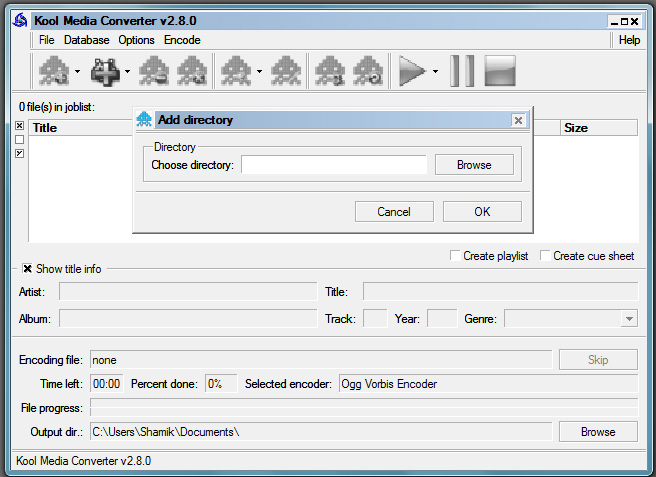Close the Add directory dialog
The image size is (656, 477).
click(518, 121)
